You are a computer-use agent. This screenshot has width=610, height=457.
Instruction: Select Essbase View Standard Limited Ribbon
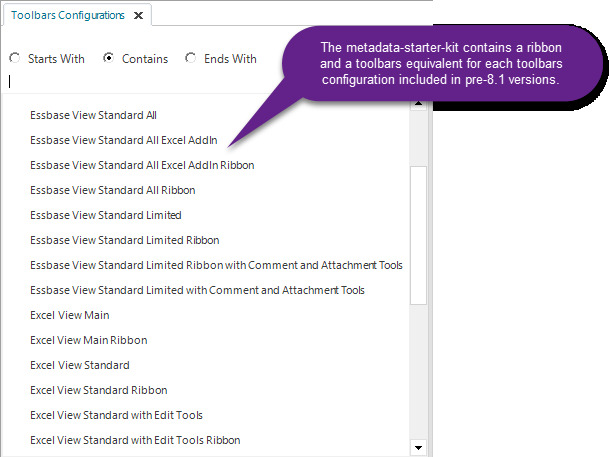(125, 240)
